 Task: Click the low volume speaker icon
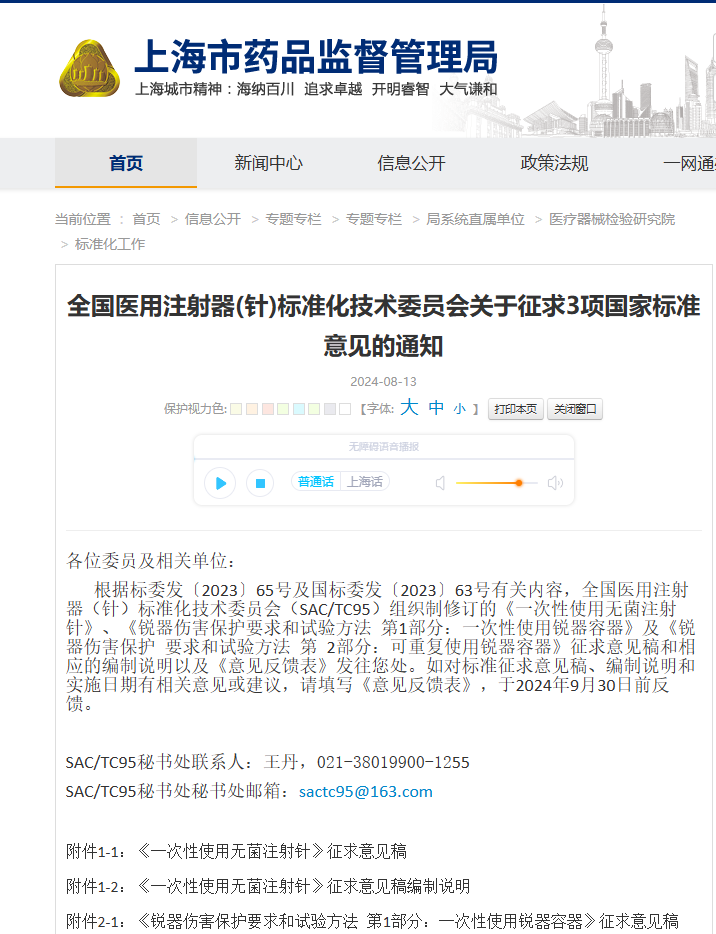440,483
